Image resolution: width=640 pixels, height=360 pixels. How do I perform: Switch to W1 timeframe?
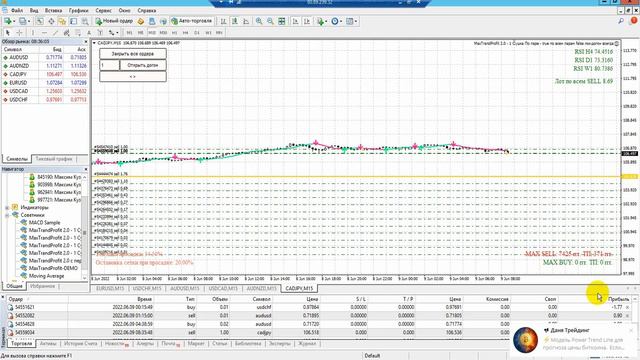coord(208,33)
